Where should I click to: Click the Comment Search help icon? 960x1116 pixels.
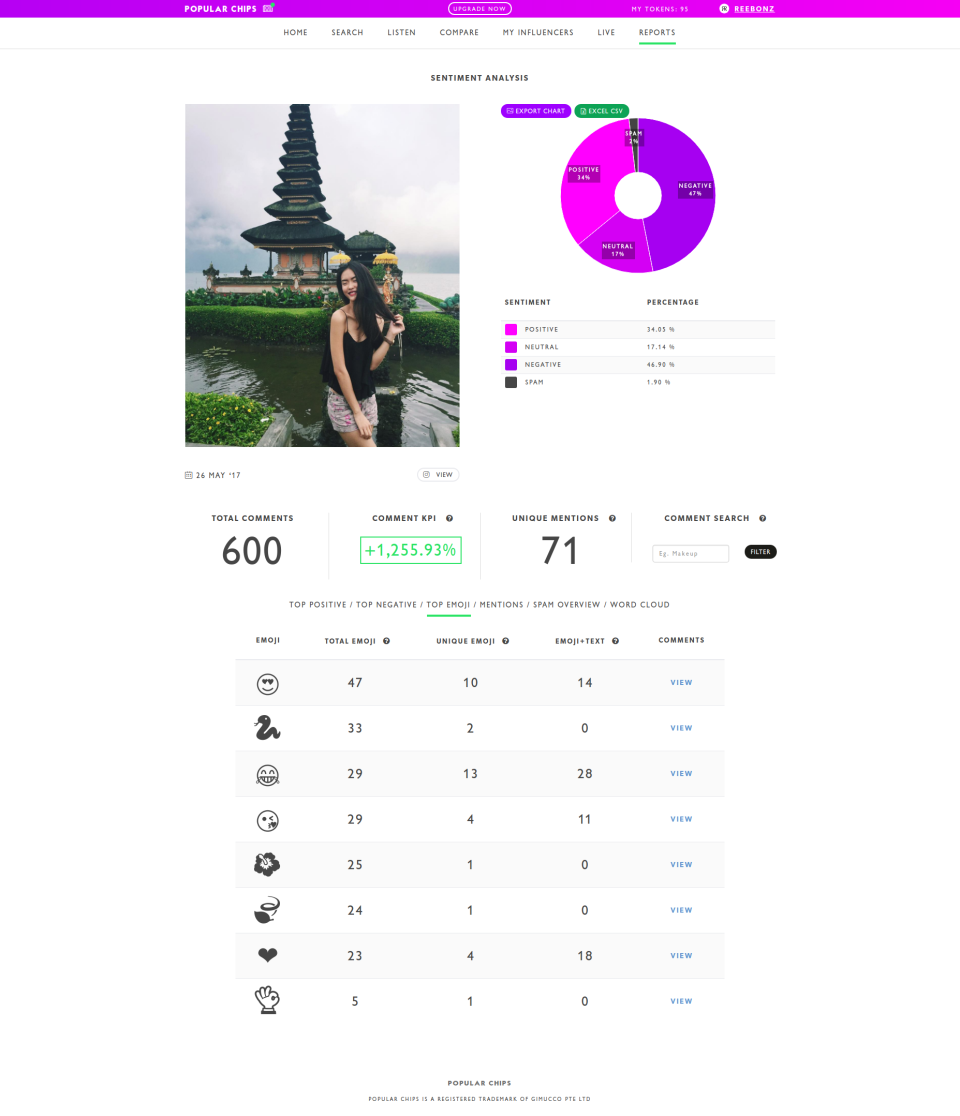763,518
